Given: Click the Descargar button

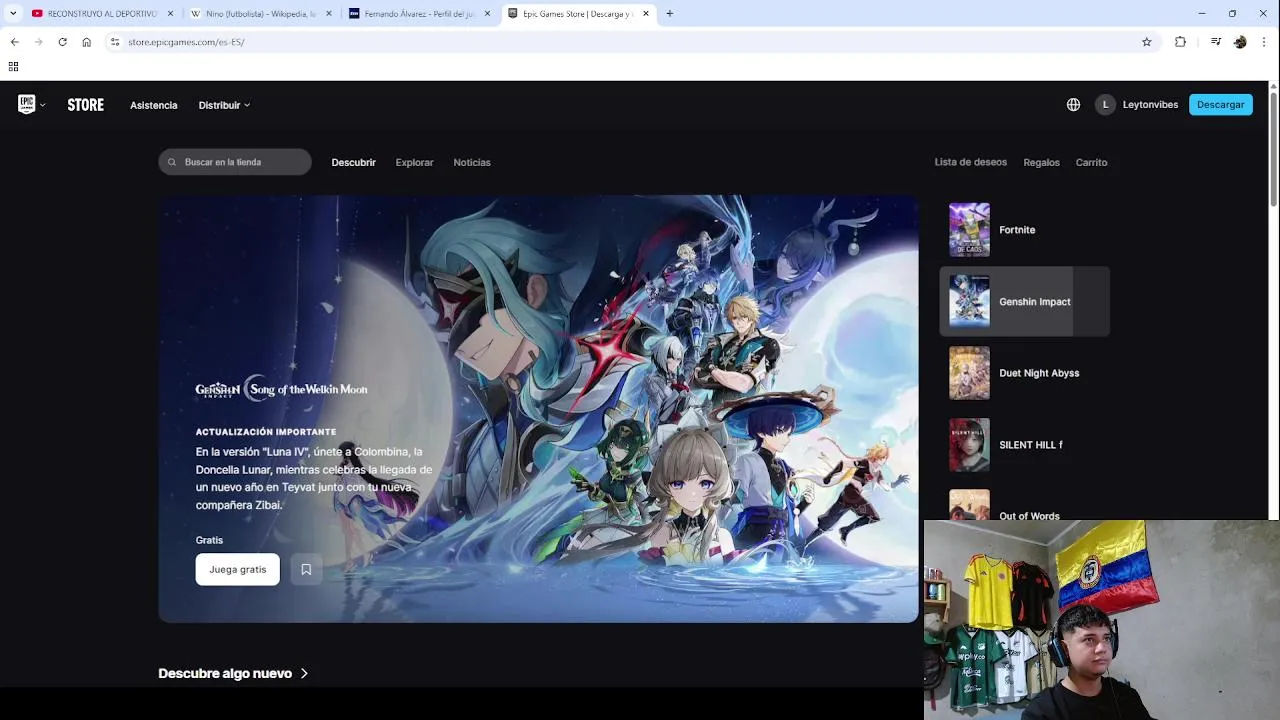Looking at the screenshot, I should tap(1220, 104).
